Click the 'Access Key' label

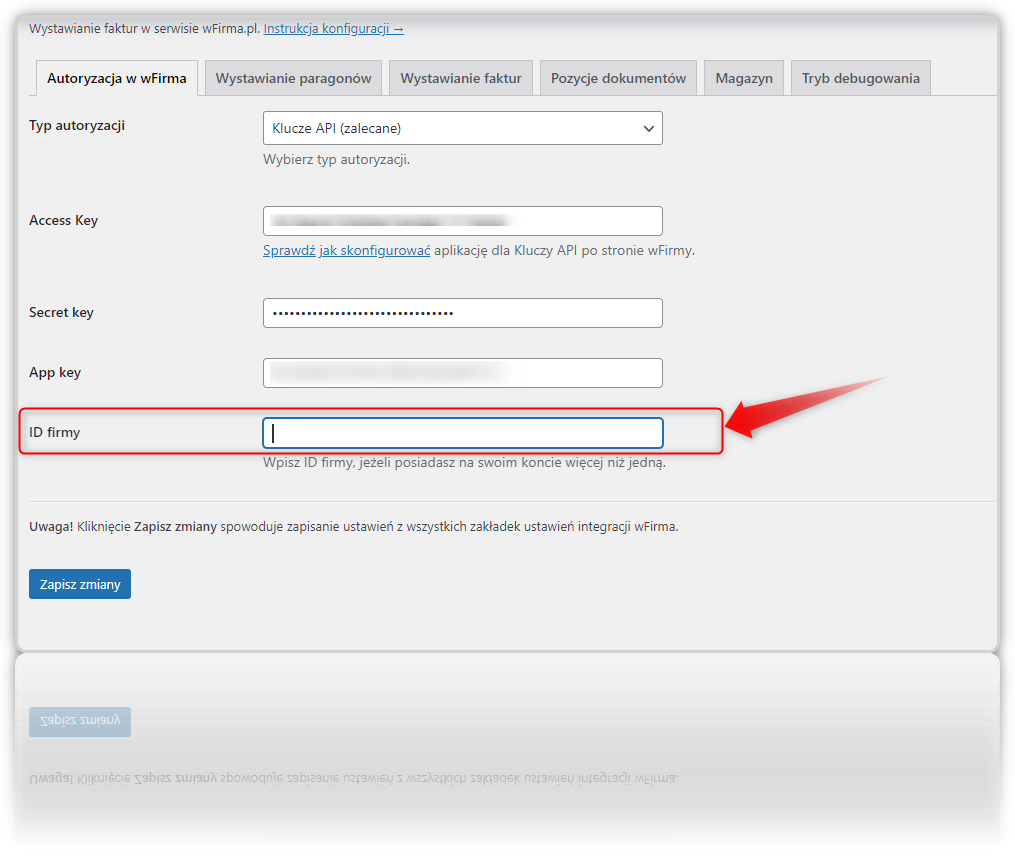click(63, 221)
